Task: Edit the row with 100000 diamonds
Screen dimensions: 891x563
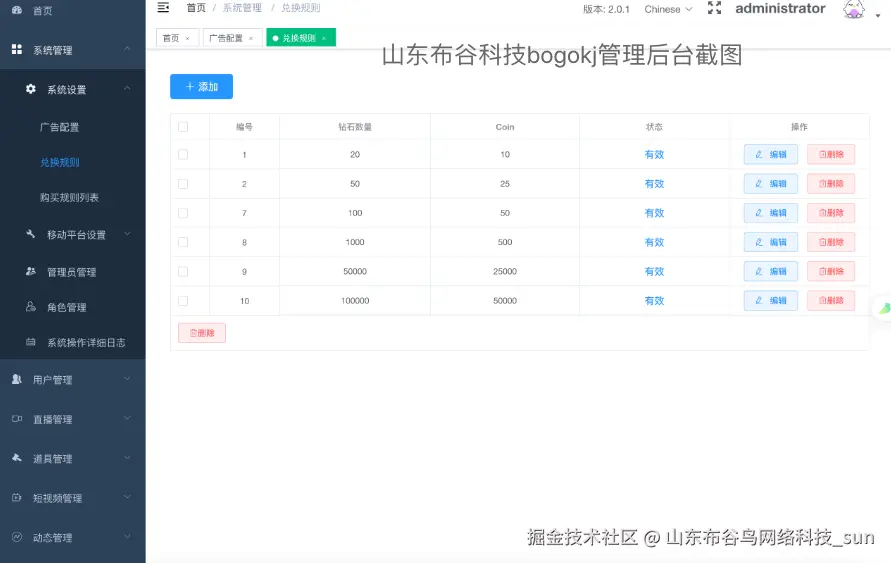Action: coord(771,301)
